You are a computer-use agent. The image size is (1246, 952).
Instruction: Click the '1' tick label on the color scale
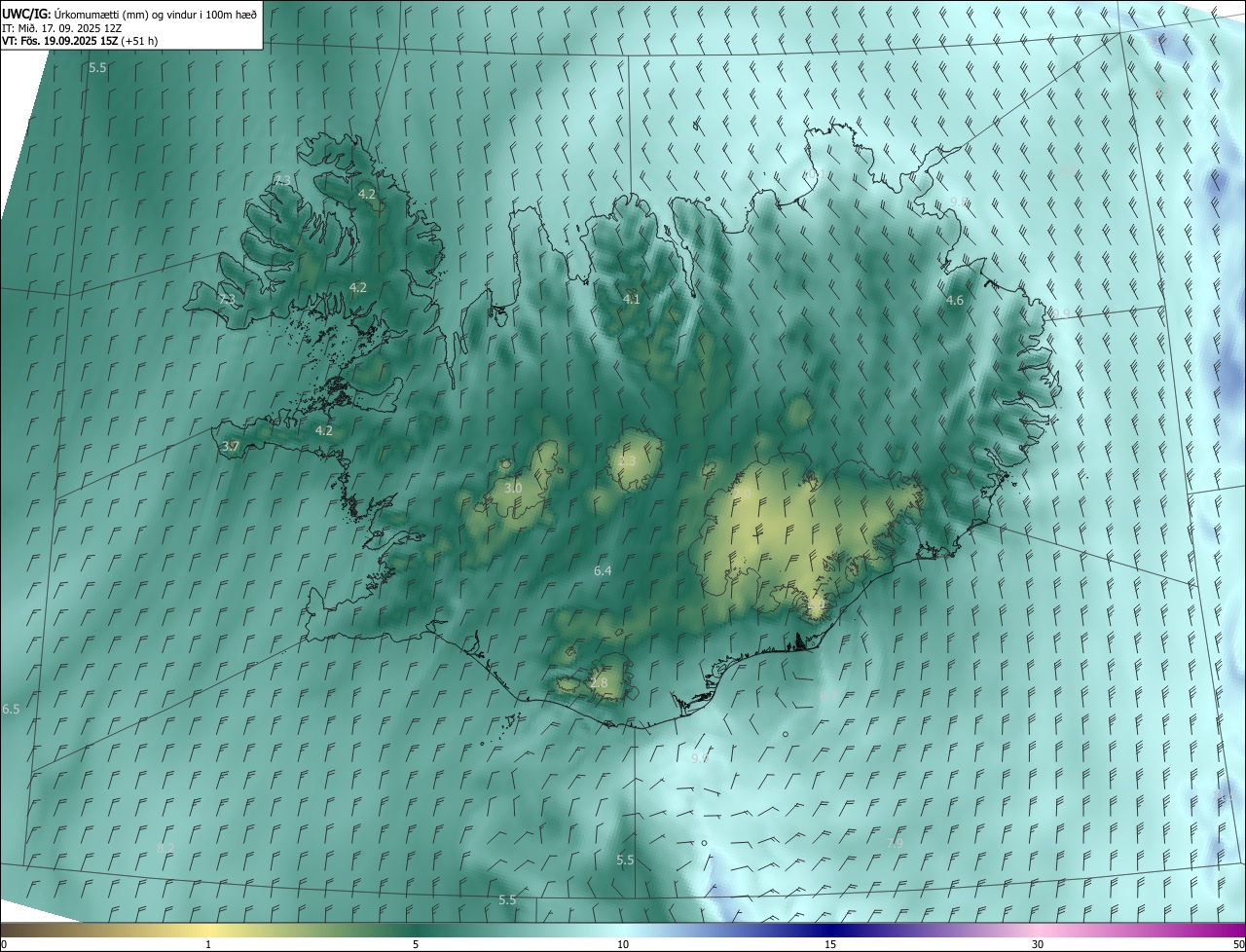pyautogui.click(x=208, y=945)
